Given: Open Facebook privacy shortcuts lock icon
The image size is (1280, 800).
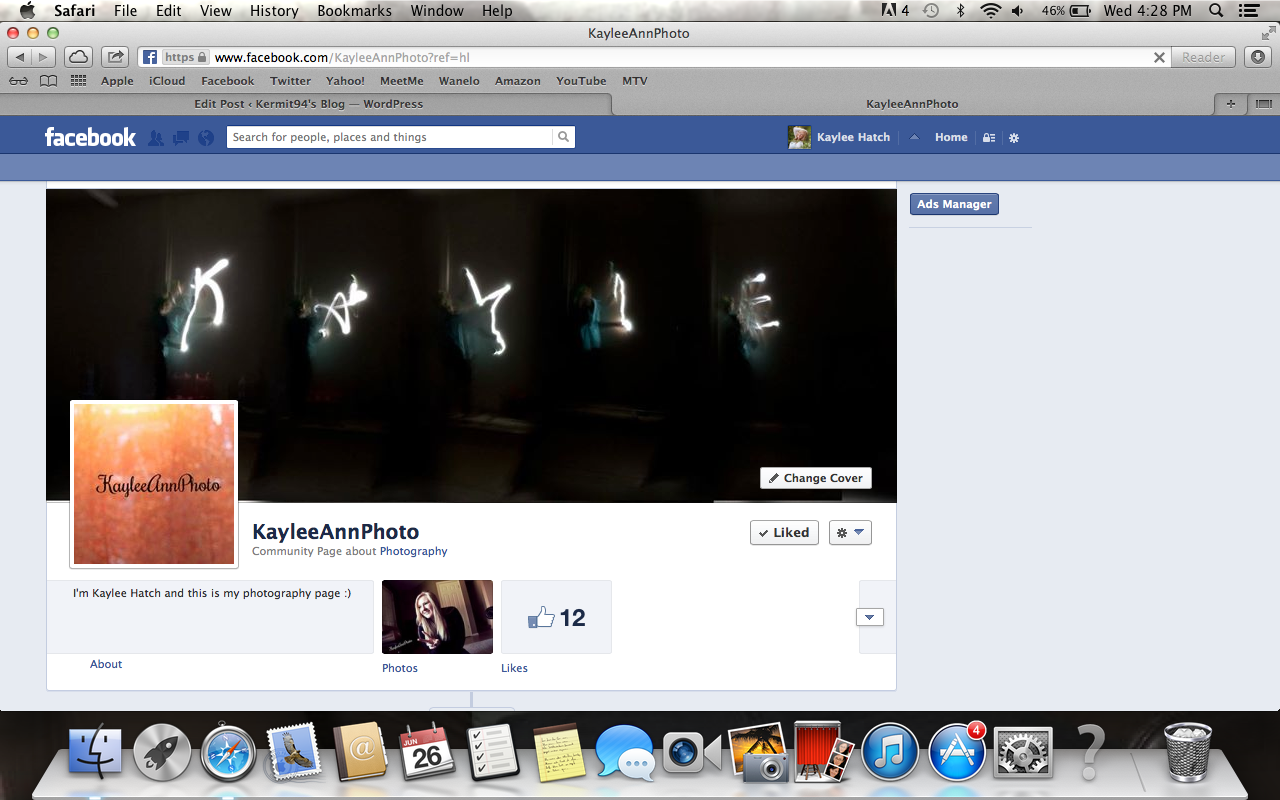Looking at the screenshot, I should pos(989,138).
